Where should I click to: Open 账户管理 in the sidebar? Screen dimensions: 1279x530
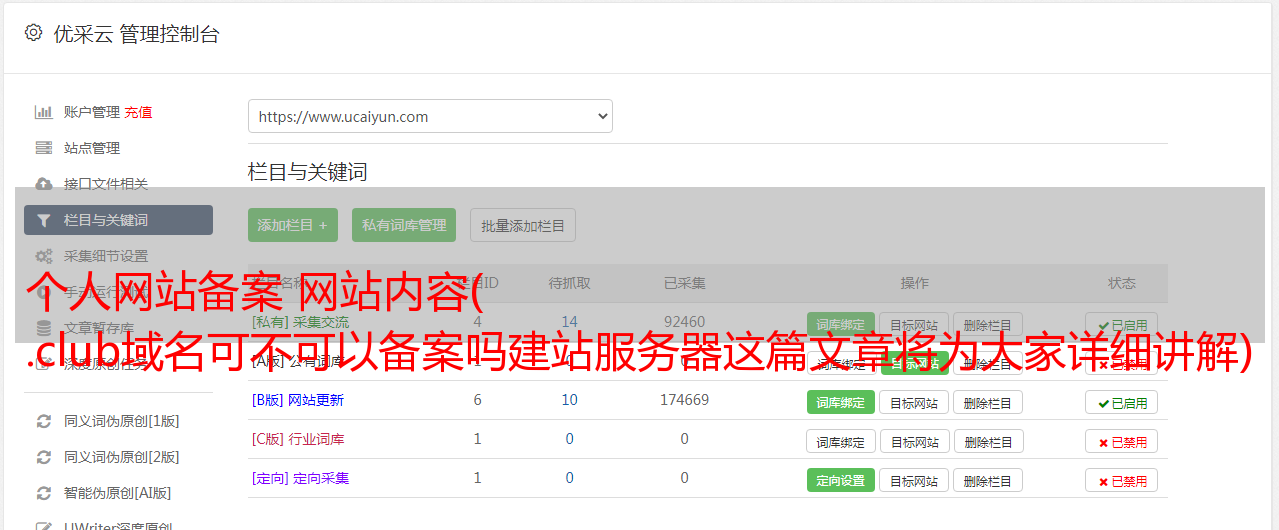coord(92,112)
